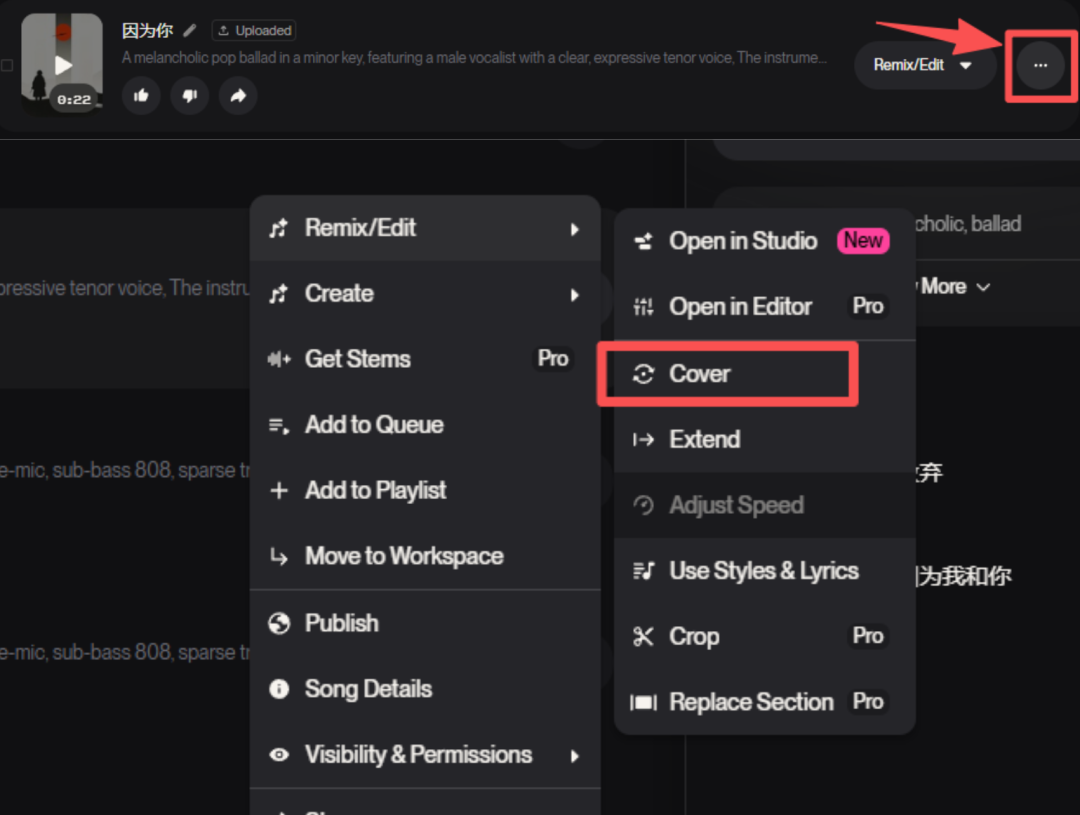The width and height of the screenshot is (1080, 815).
Task: Expand the Remix/Edit submenu item
Action: 424,228
